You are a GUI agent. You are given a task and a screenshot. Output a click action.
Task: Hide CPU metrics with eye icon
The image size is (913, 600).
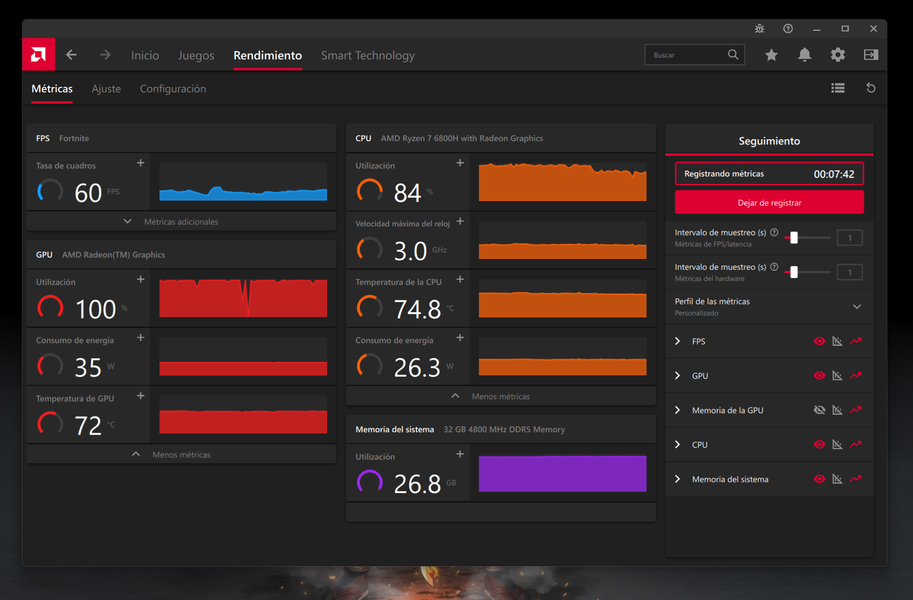[819, 445]
